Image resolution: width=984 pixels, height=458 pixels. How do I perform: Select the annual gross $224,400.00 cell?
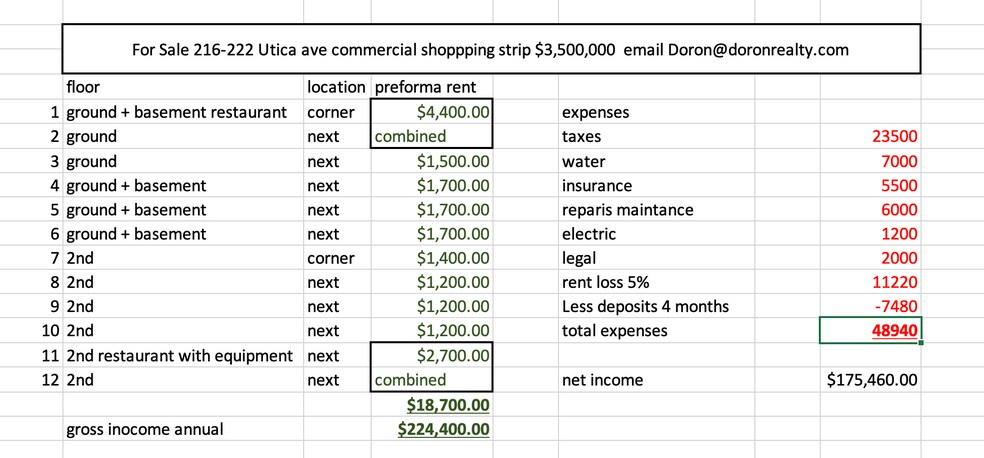[x=432, y=429]
